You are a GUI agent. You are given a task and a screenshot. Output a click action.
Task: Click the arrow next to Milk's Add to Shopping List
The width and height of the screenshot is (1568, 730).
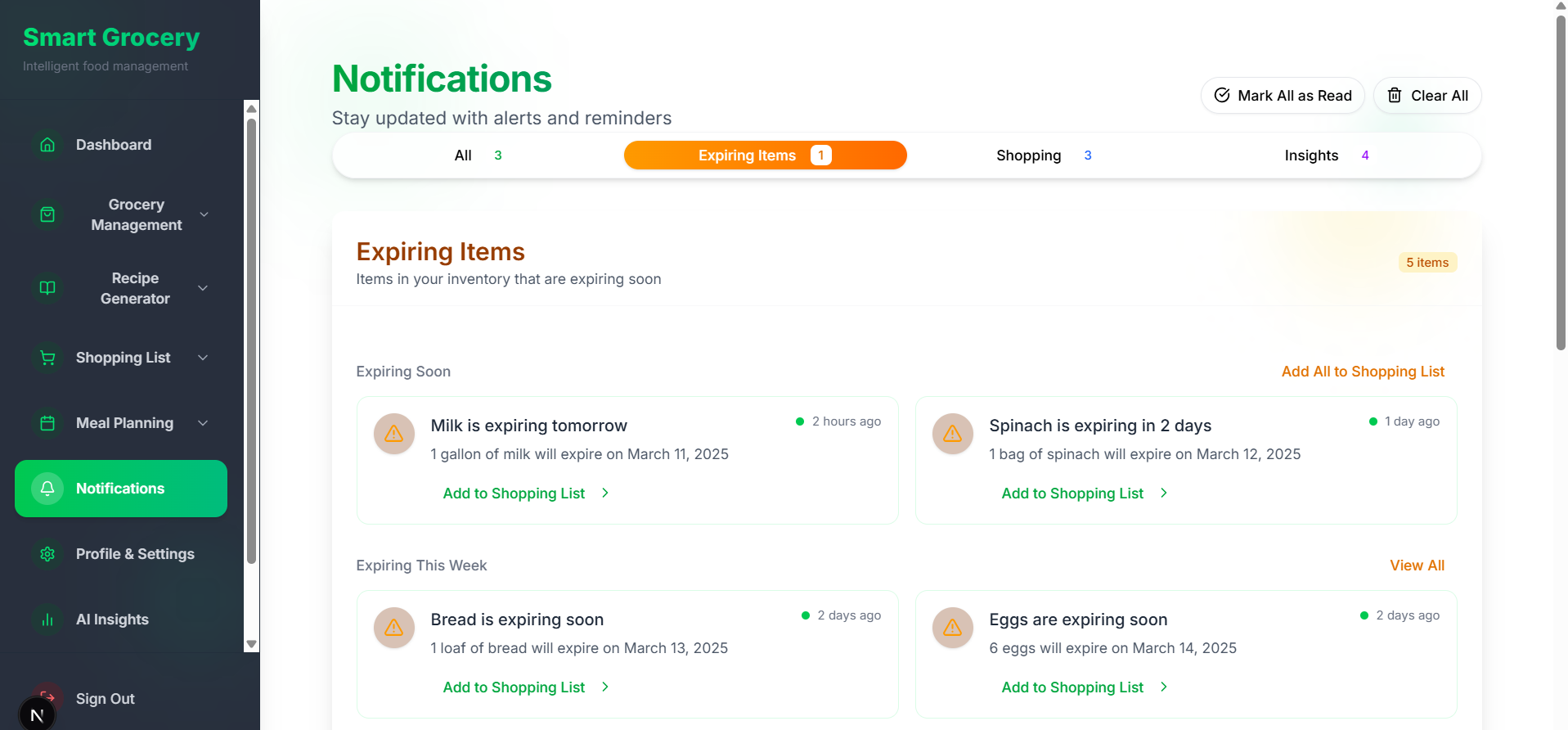click(605, 493)
